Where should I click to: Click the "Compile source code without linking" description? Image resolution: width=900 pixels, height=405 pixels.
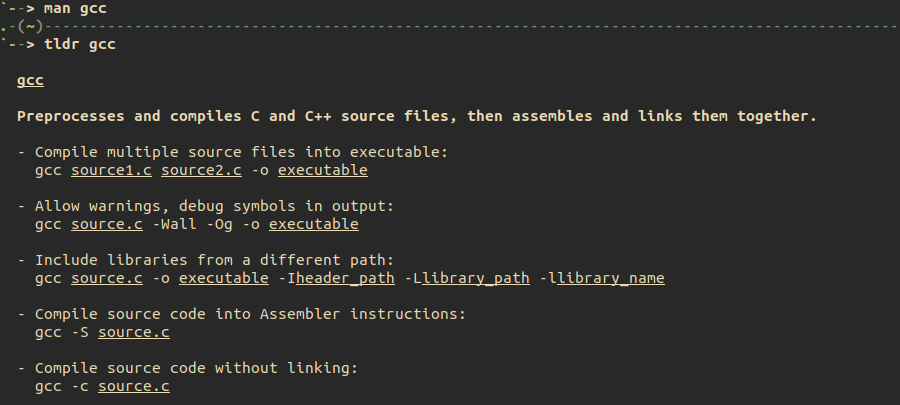click(197, 368)
